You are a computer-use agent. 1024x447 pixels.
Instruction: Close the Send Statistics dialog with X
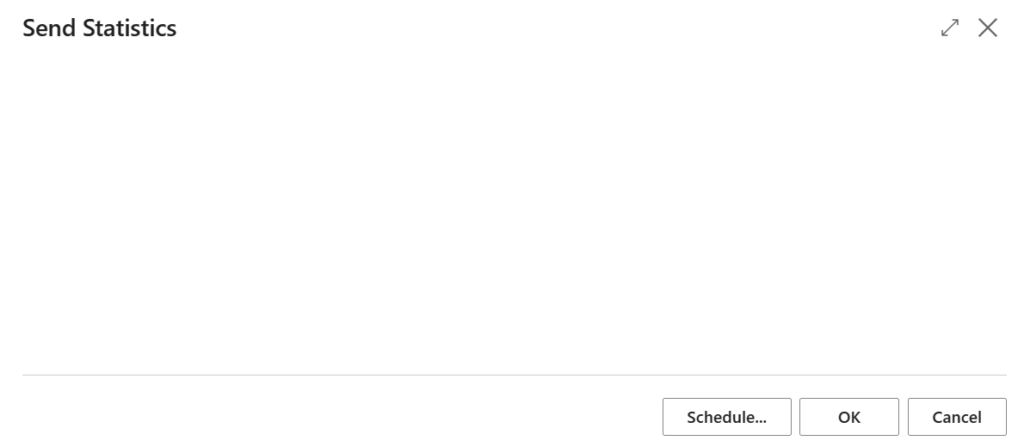[x=987, y=27]
